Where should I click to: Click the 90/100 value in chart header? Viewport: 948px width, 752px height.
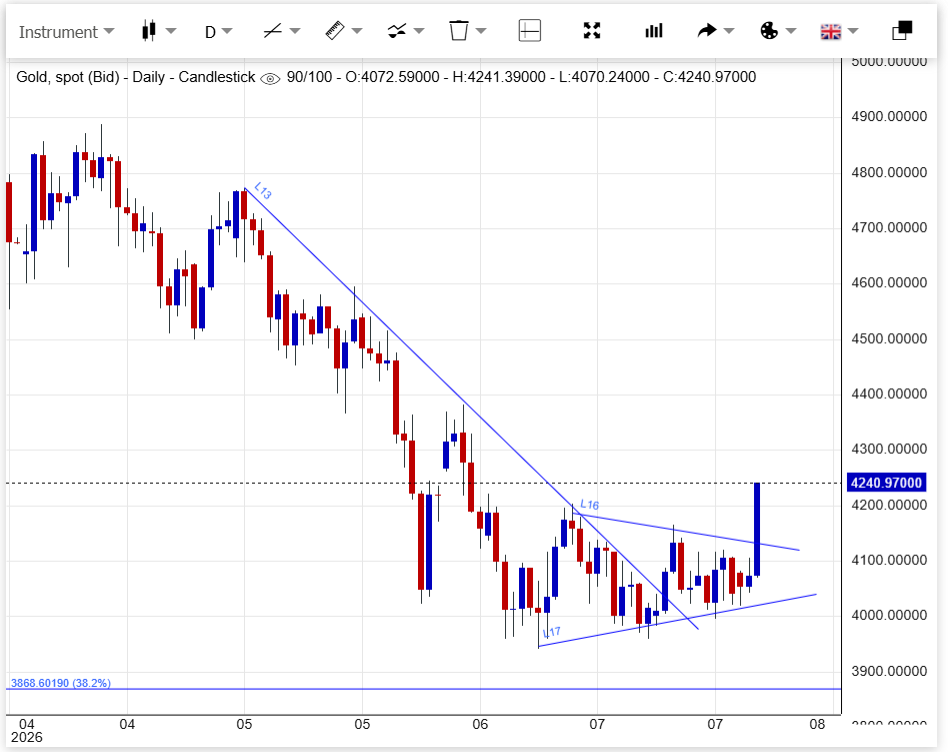(310, 77)
